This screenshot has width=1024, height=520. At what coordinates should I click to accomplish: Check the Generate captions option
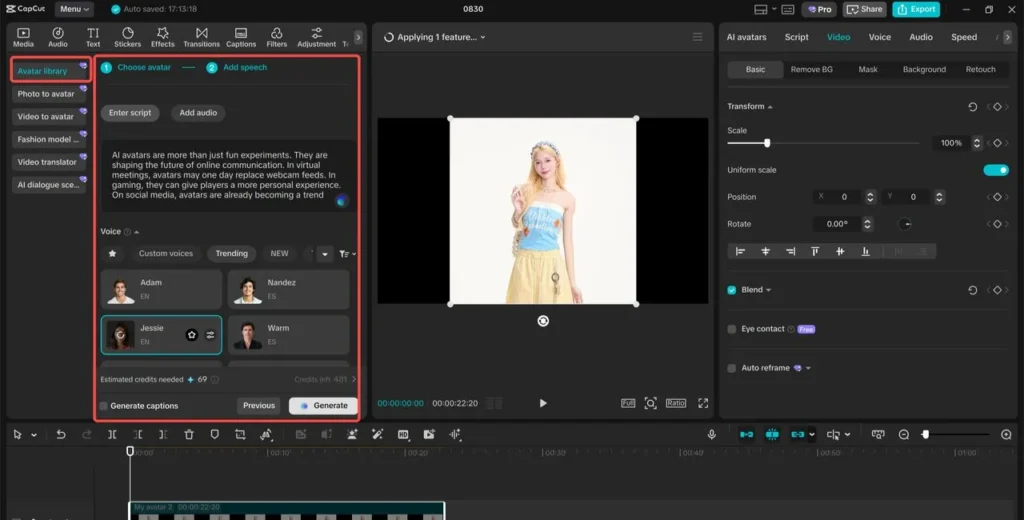click(x=103, y=406)
